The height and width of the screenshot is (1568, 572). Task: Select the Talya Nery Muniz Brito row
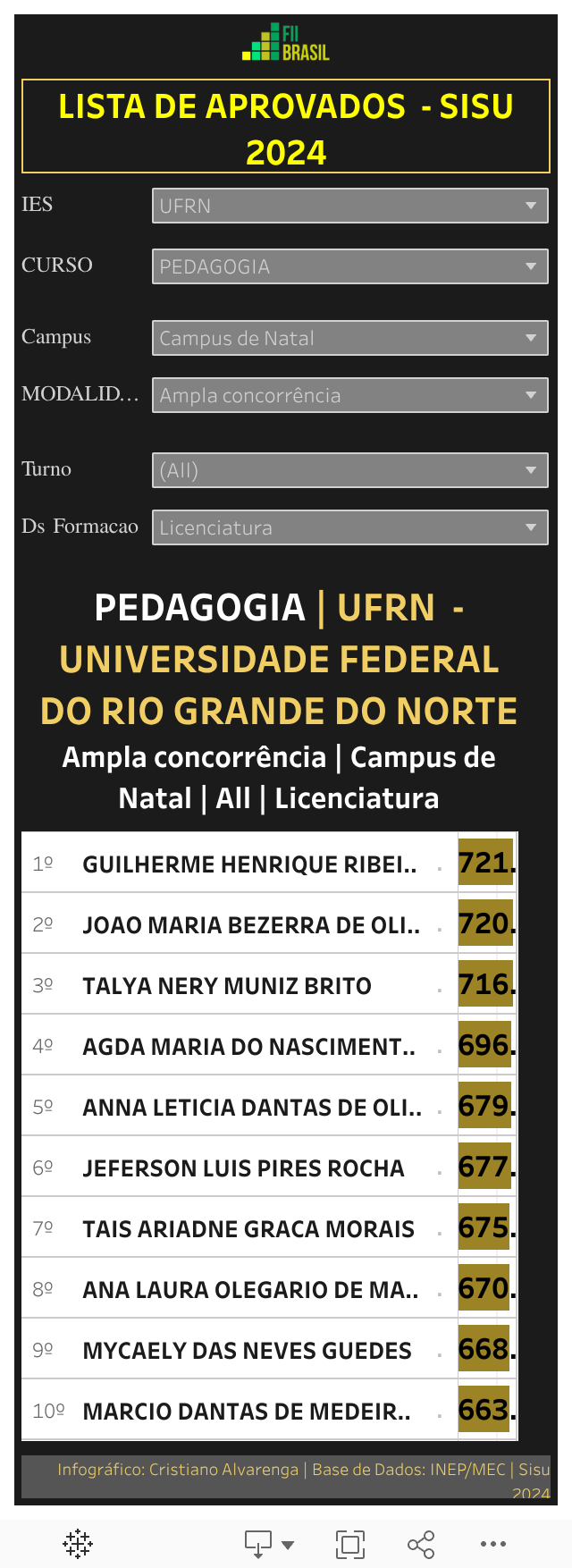(x=227, y=986)
